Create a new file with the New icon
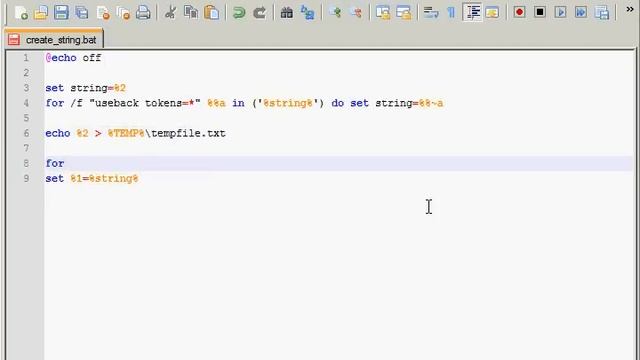This screenshot has width=640, height=360. (x=21, y=13)
